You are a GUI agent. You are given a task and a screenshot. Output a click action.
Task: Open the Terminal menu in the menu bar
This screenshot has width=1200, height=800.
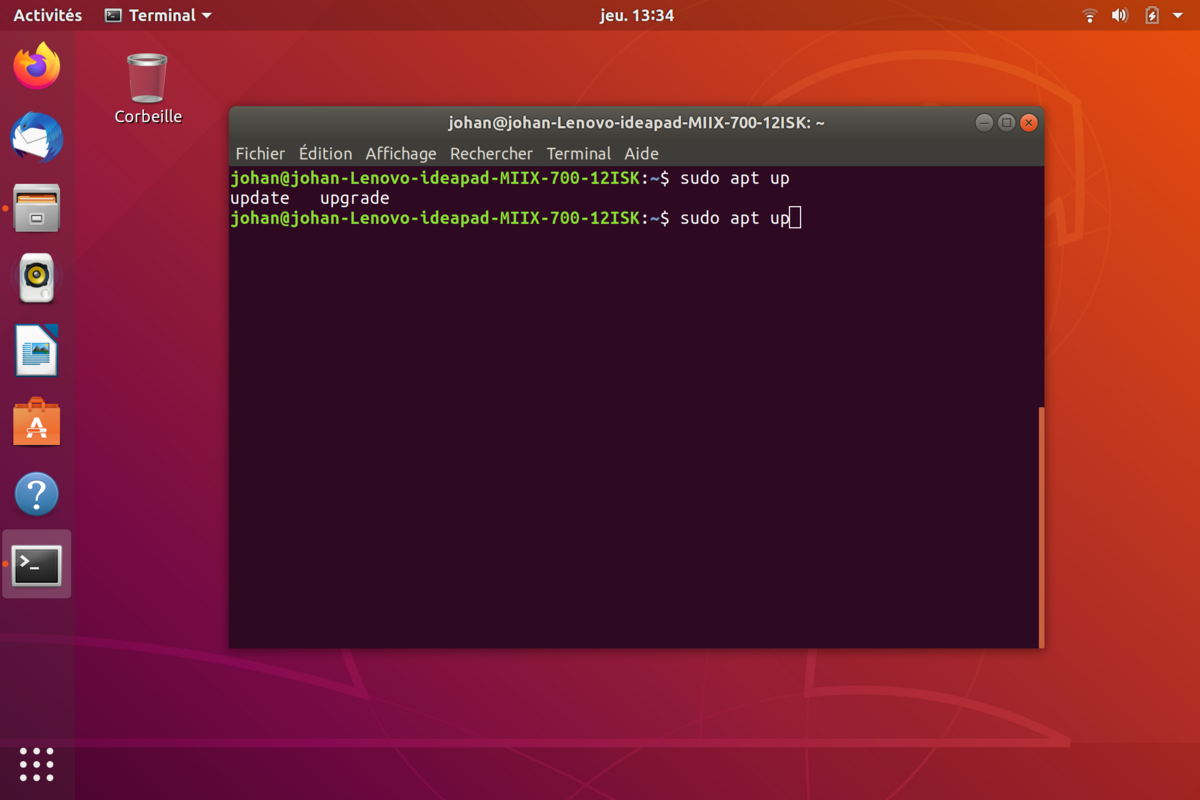point(579,153)
